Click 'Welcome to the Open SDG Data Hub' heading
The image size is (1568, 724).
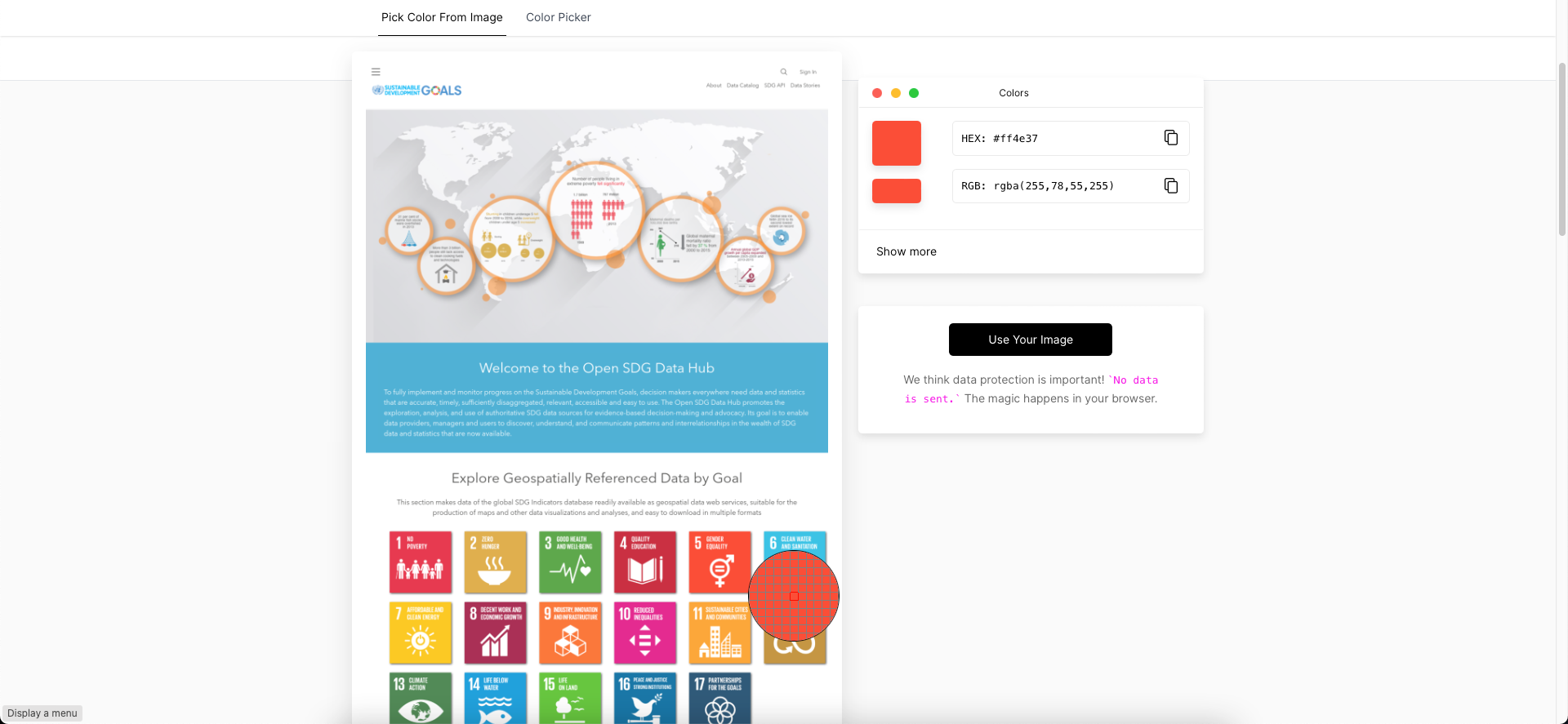pyautogui.click(x=597, y=368)
